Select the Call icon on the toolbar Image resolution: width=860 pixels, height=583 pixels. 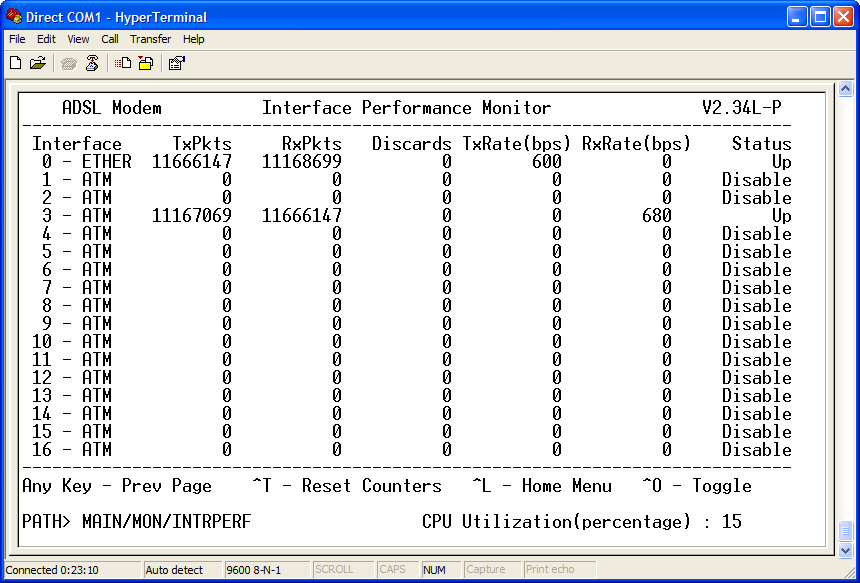click(68, 62)
